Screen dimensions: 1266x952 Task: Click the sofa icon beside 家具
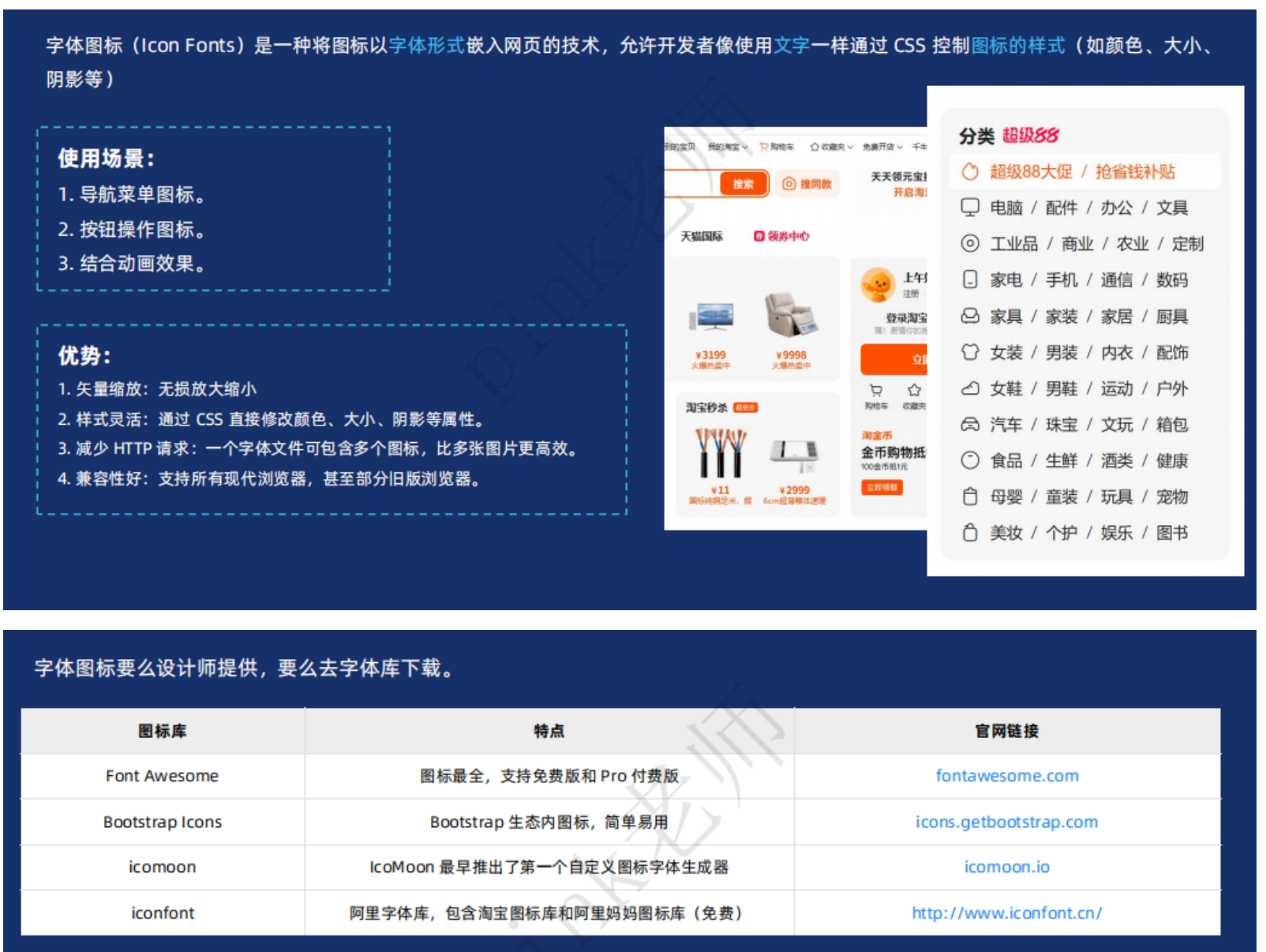(x=970, y=316)
